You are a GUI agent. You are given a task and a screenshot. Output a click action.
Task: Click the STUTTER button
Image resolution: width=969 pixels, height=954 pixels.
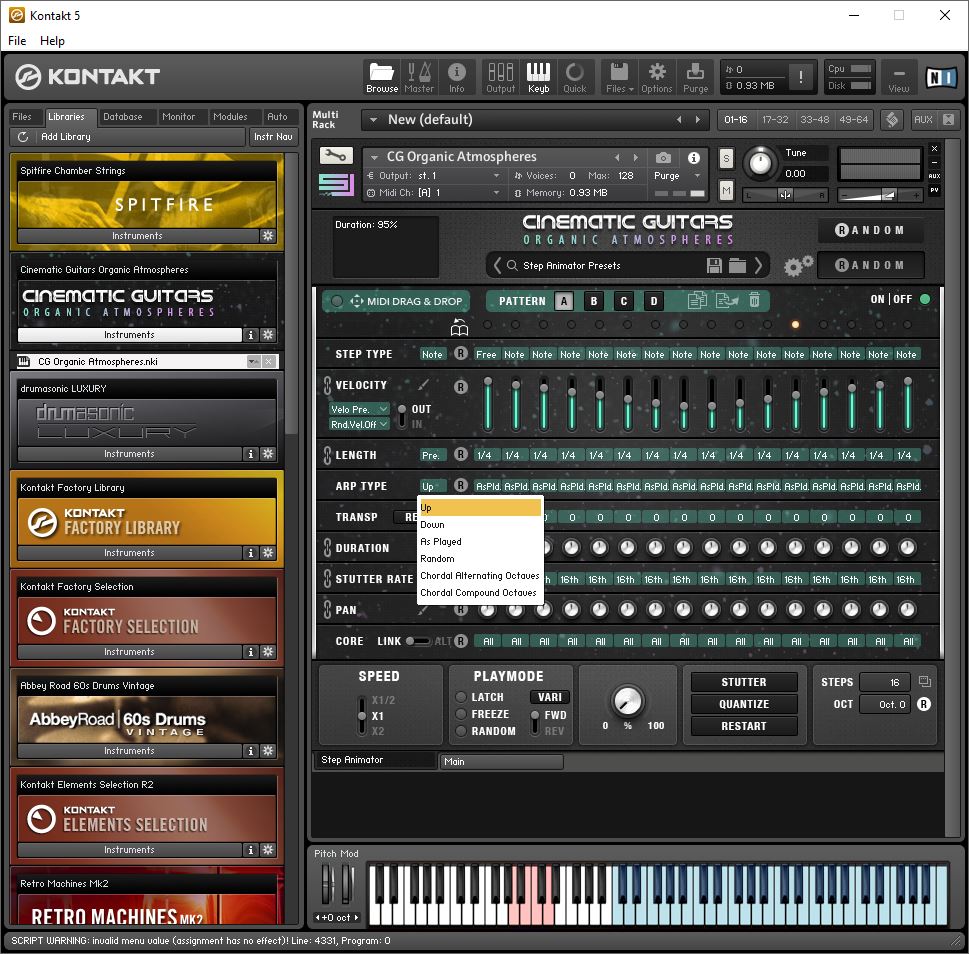tap(743, 682)
